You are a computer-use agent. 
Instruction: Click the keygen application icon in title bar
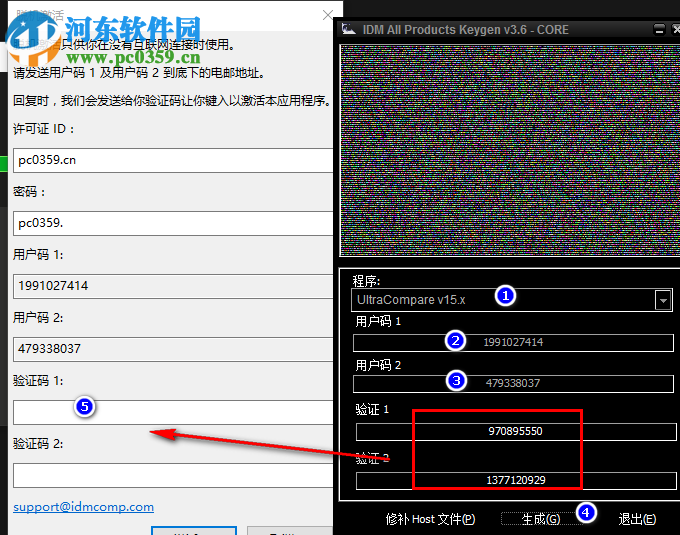point(349,29)
